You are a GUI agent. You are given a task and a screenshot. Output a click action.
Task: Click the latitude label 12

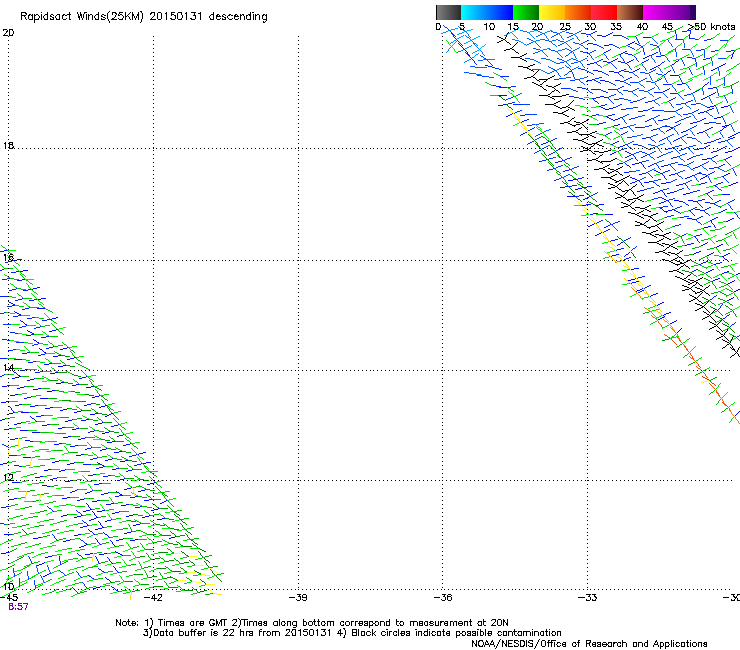coord(8,477)
